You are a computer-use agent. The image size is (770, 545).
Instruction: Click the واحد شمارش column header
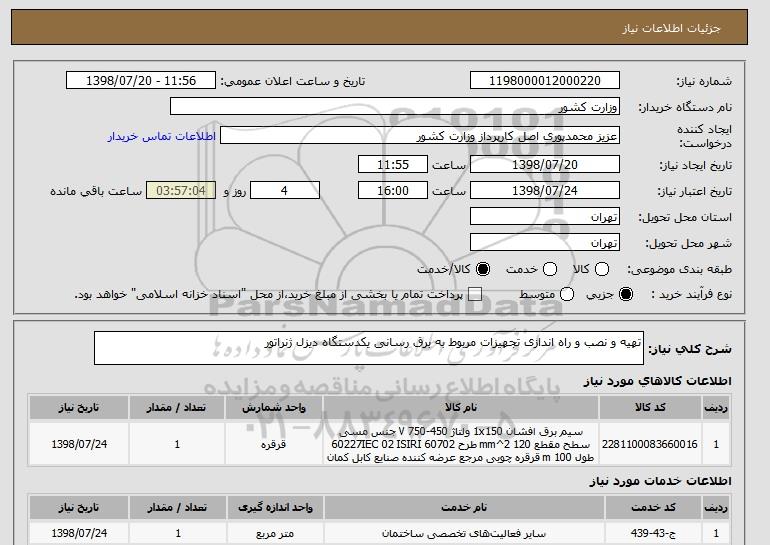[x=274, y=408]
